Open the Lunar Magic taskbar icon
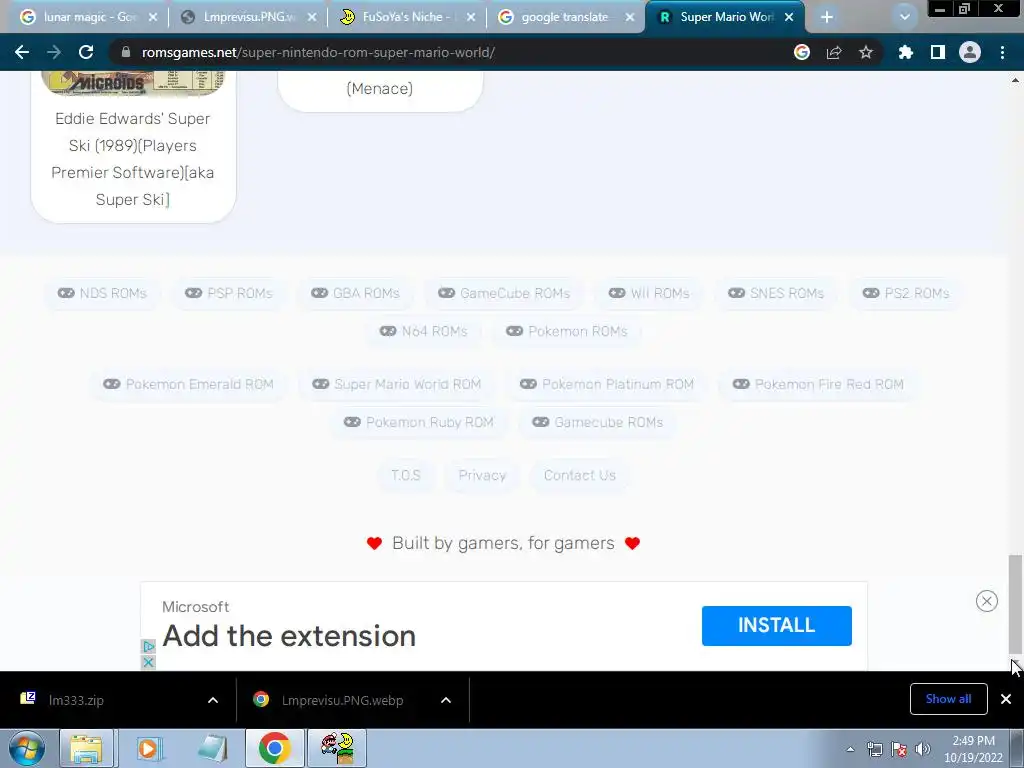The height and width of the screenshot is (768, 1024). point(336,748)
